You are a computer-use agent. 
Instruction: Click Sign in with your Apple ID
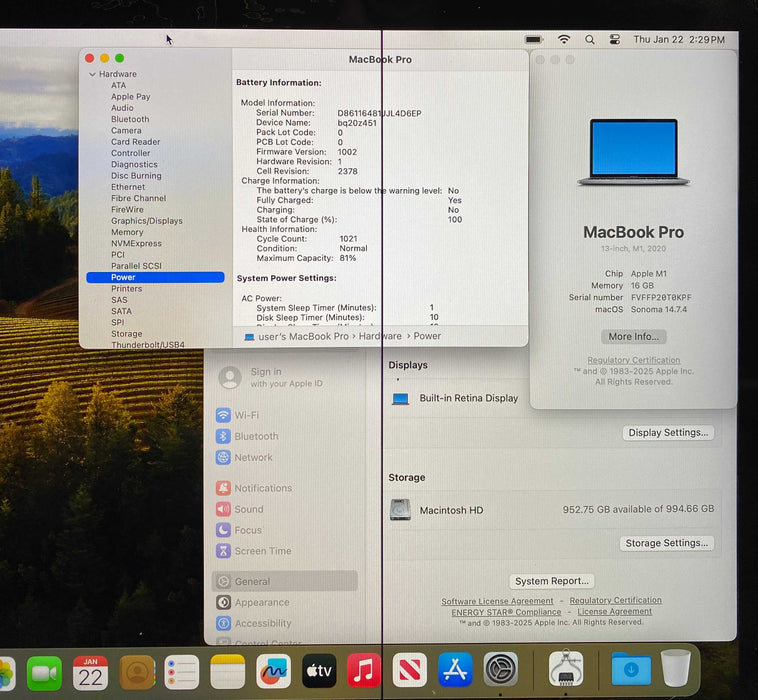[x=271, y=378]
